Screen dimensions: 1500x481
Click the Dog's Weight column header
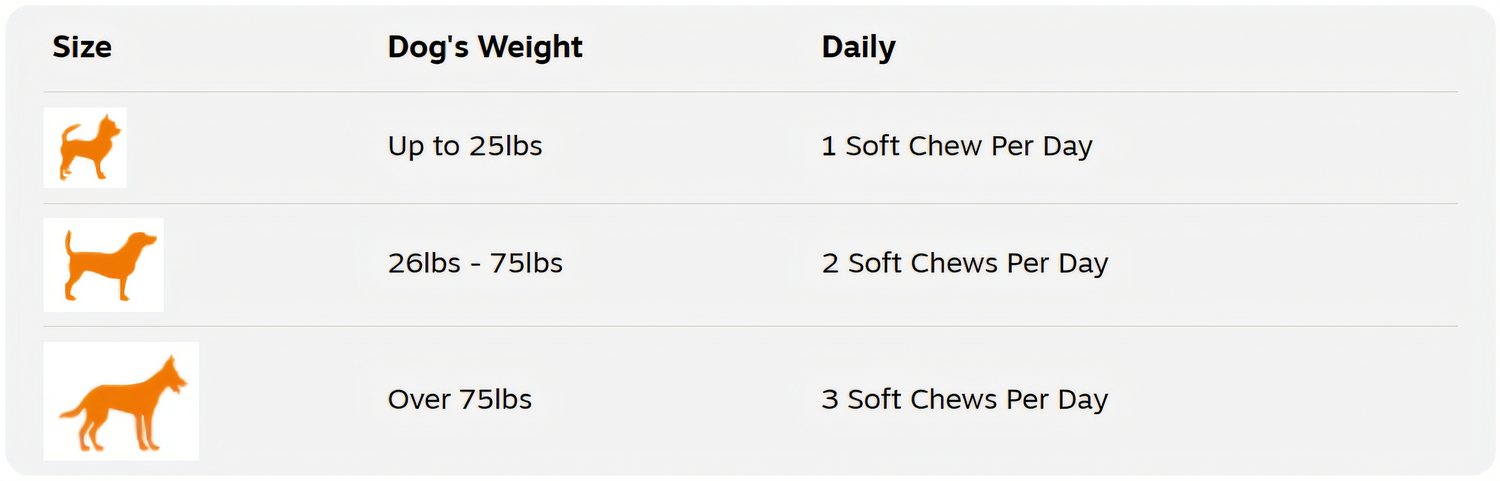click(x=485, y=47)
